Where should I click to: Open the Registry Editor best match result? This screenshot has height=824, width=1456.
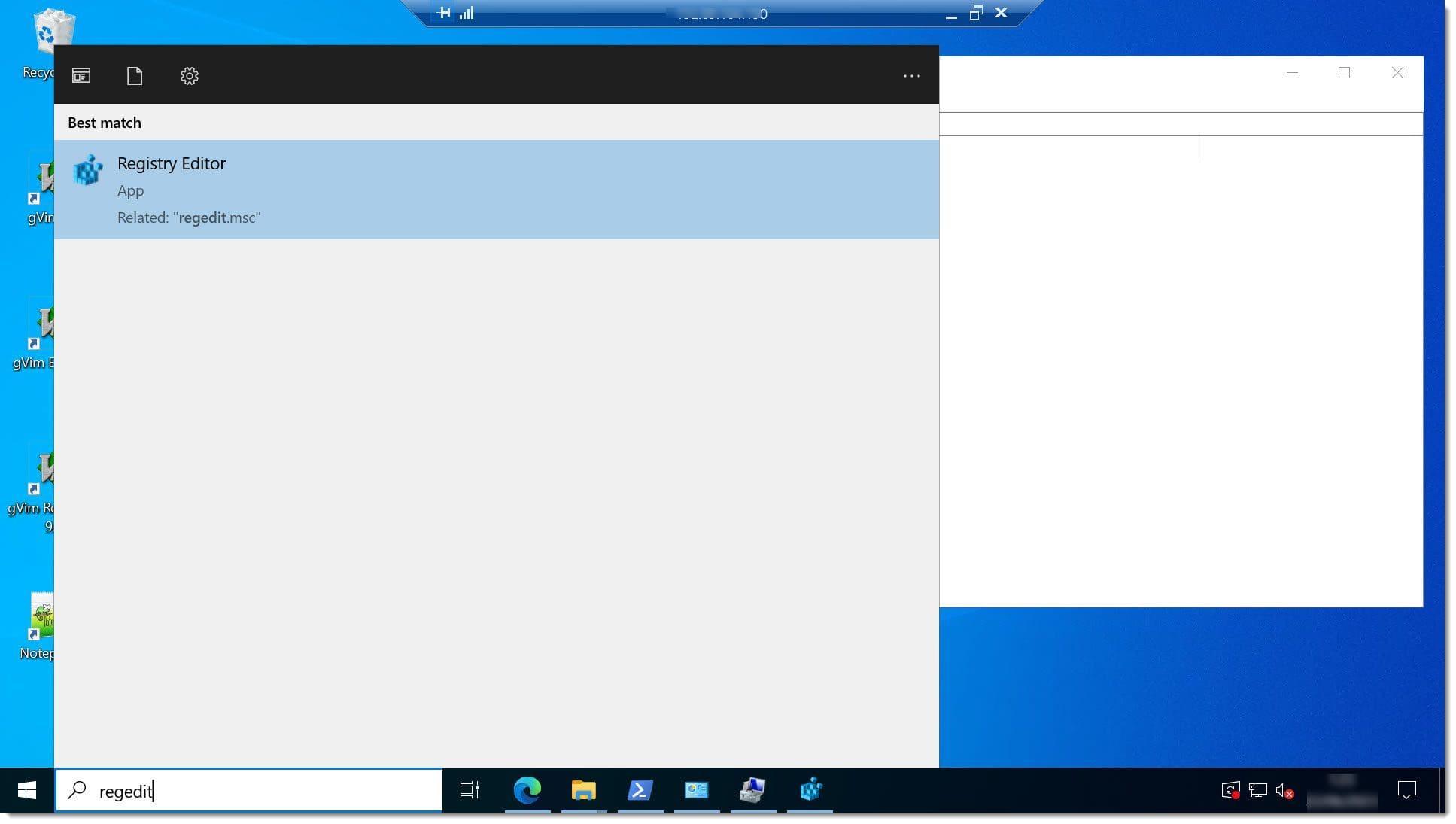click(x=496, y=190)
